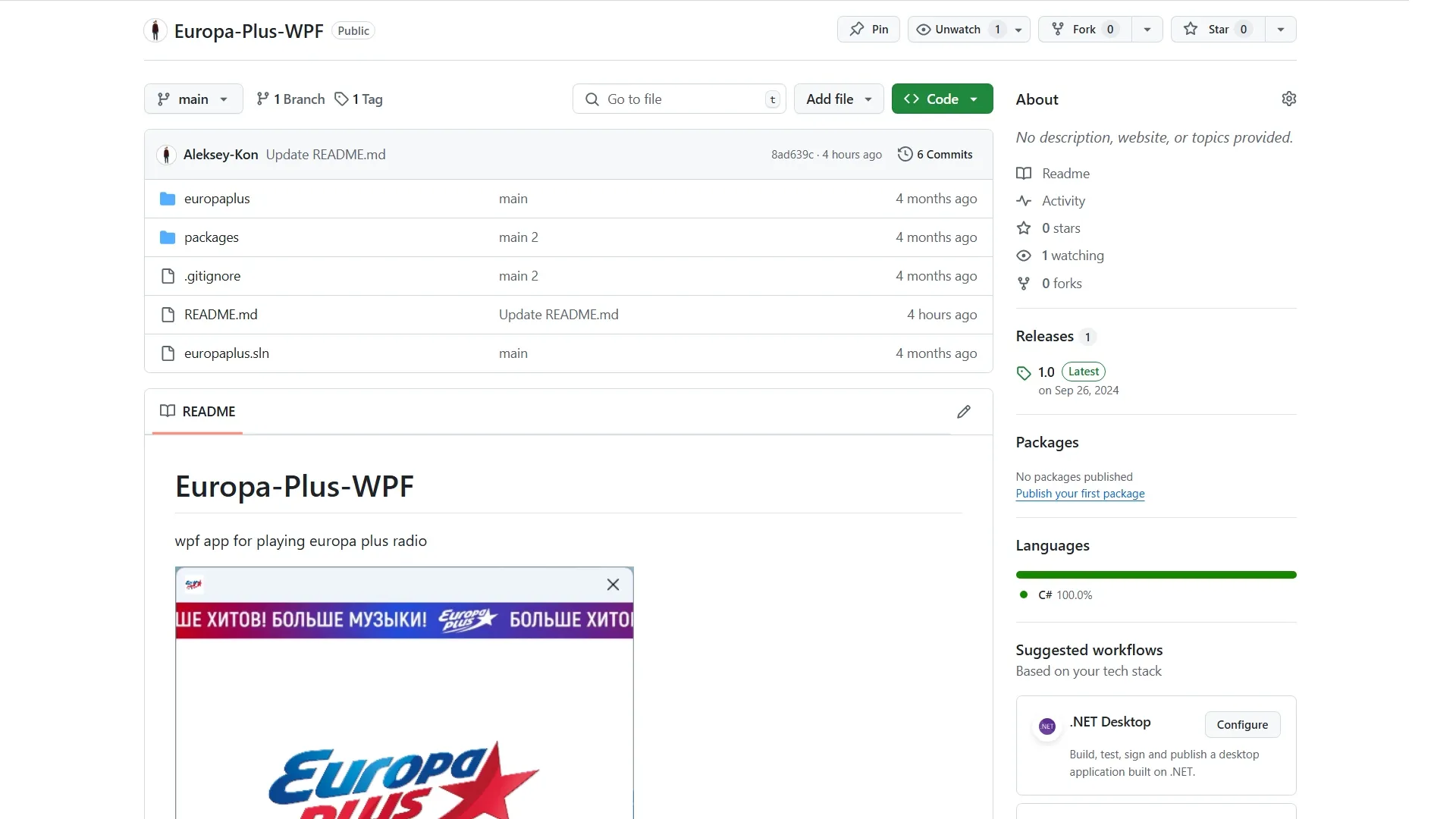Click the Activity pulse icon
Screen dimensions: 1456x819
tap(1024, 201)
